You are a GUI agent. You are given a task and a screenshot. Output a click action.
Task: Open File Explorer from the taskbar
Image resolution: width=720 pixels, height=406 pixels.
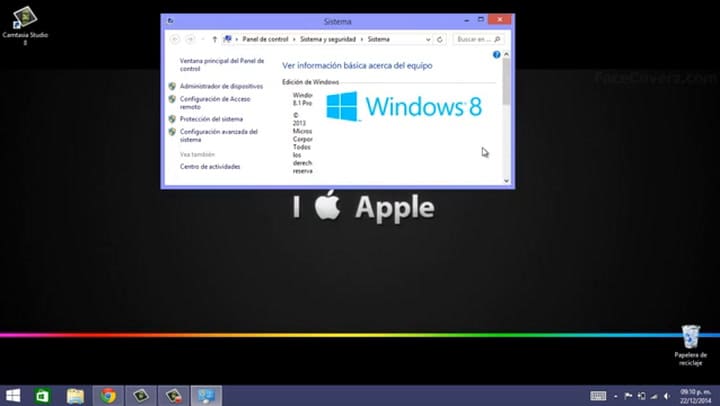(x=76, y=395)
